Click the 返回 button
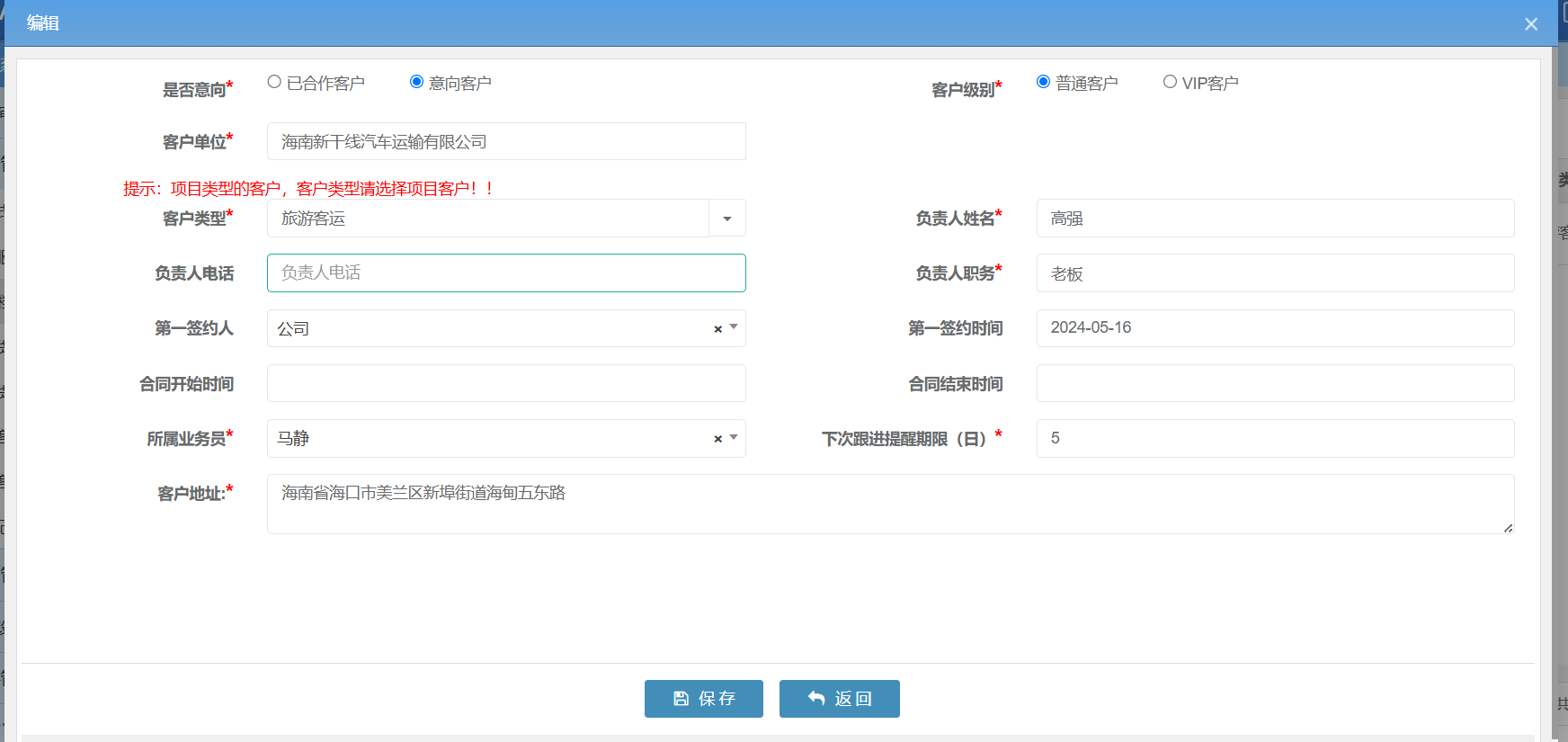 coord(839,699)
